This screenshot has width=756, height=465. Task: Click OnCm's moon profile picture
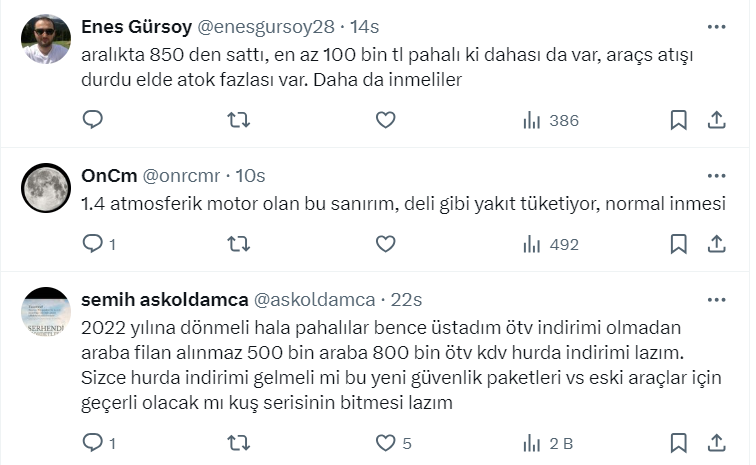click(46, 187)
